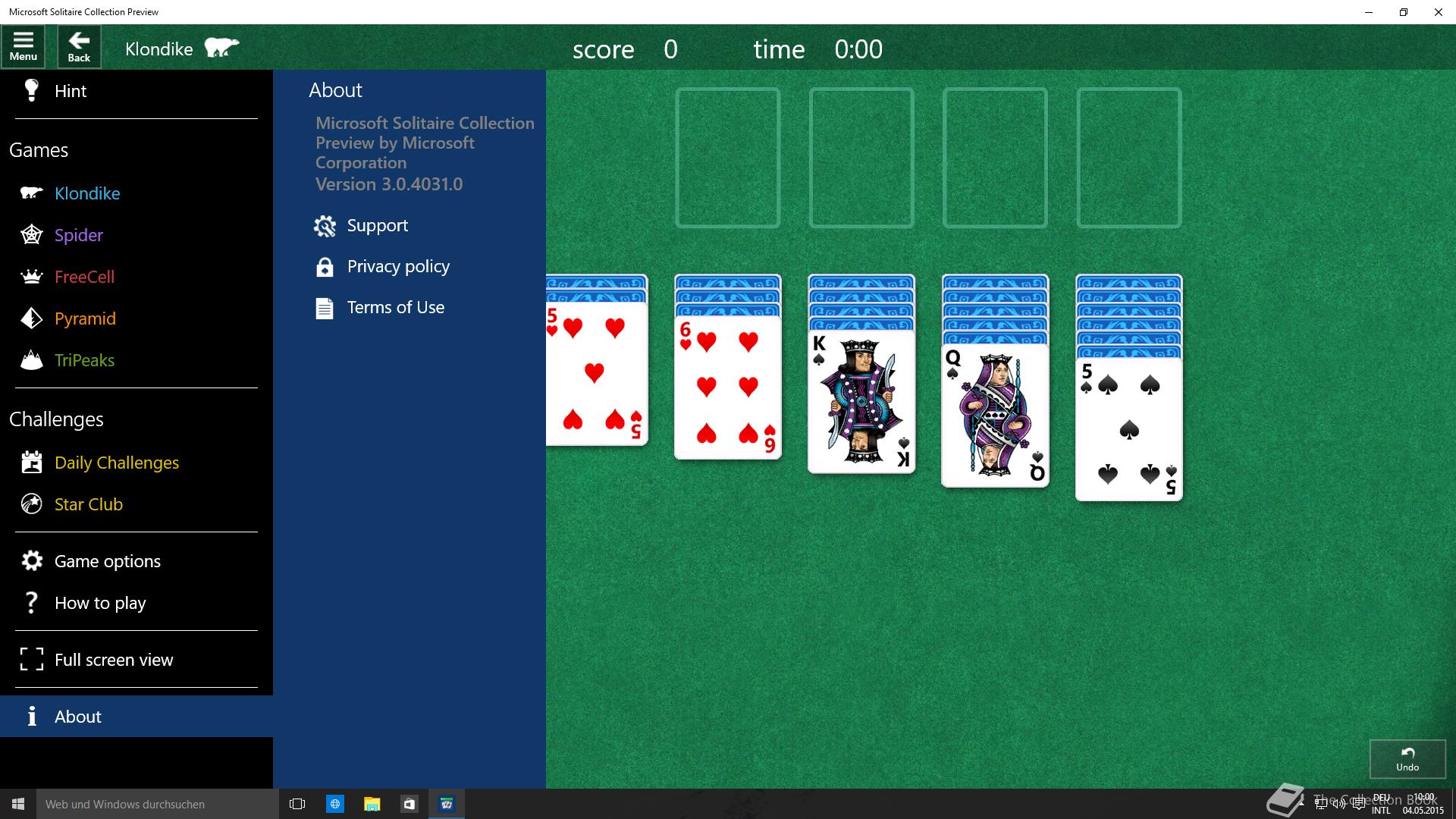Open the Store icon on the taskbar
The height and width of the screenshot is (819, 1456).
point(409,804)
